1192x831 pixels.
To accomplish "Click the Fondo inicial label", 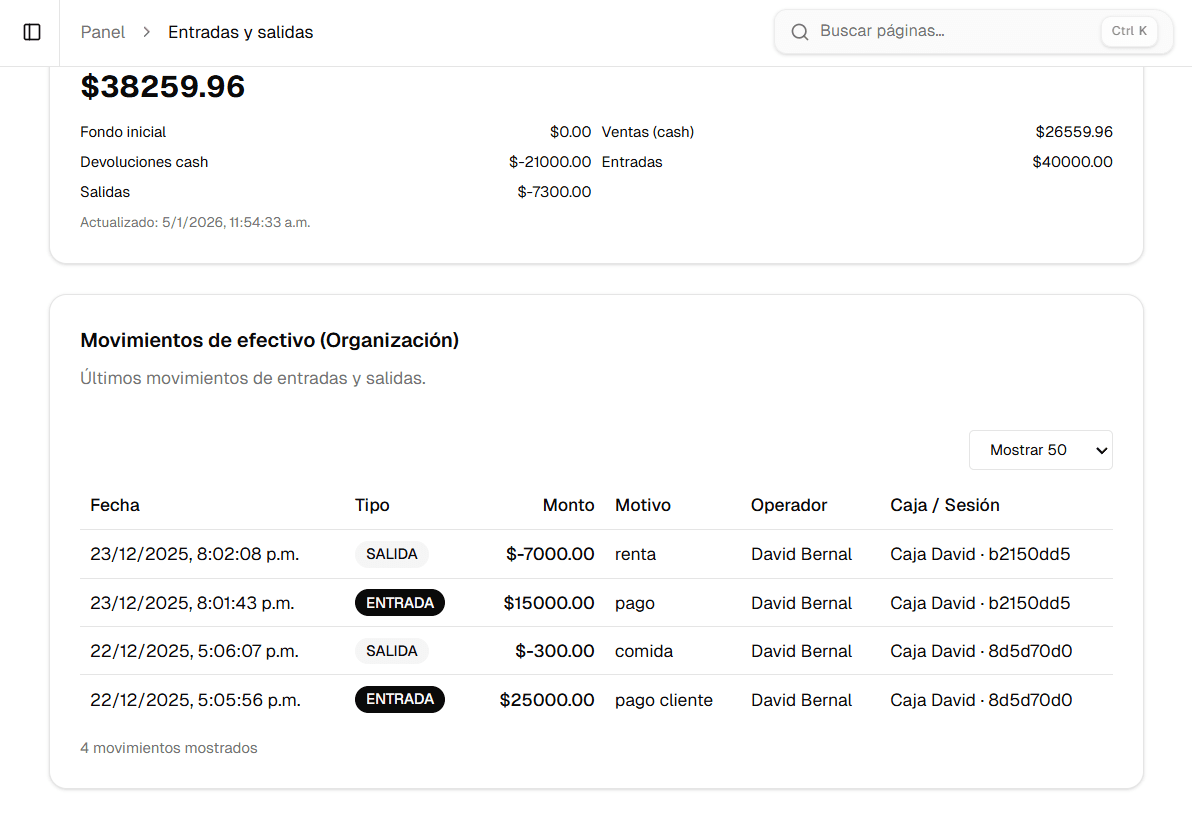I will click(123, 131).
